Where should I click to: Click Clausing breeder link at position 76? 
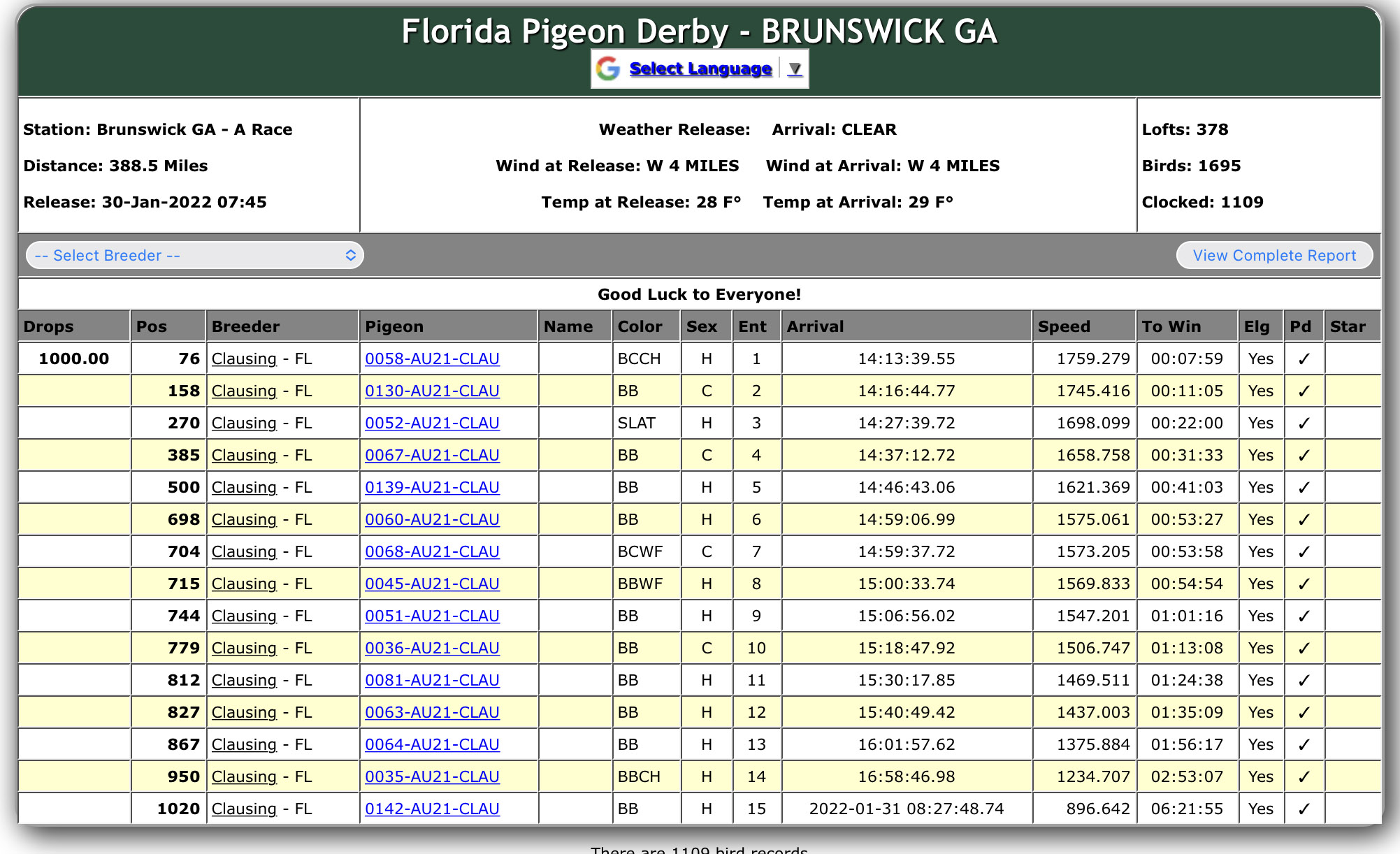pos(244,359)
